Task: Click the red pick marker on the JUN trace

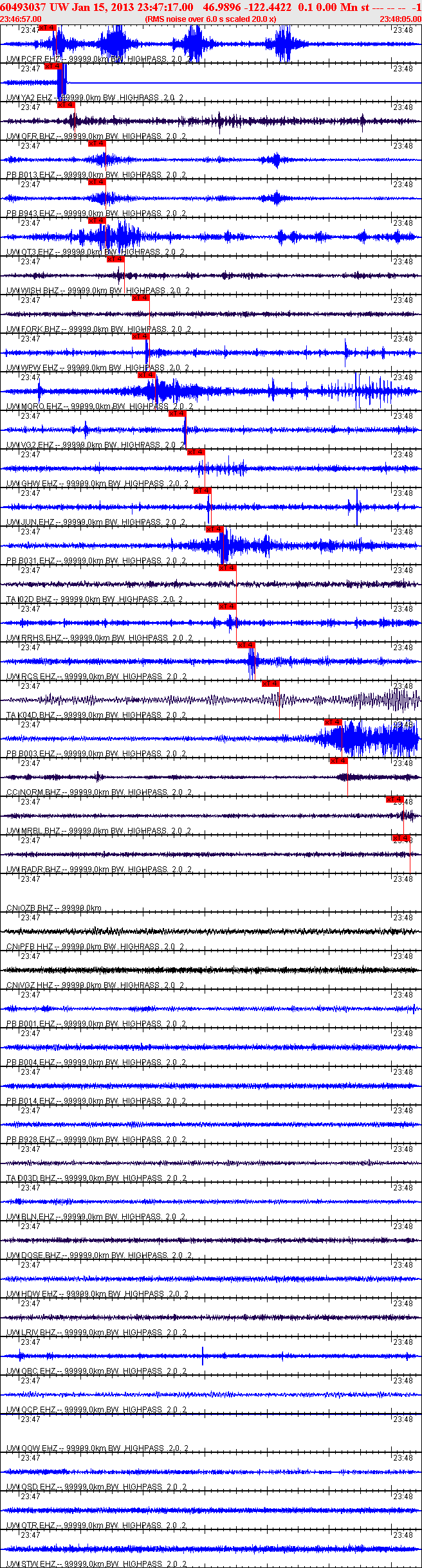Action: (x=203, y=491)
